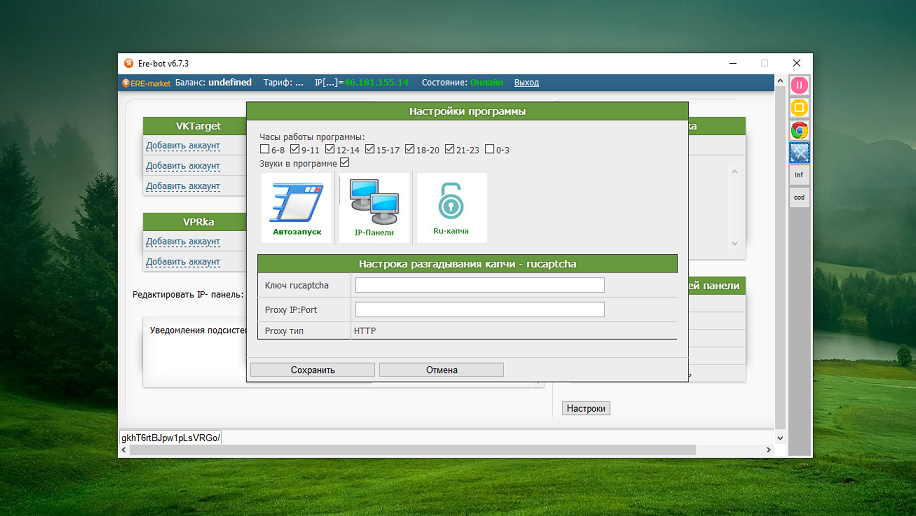Toggle the 15-17 hours checkbox
The width and height of the screenshot is (916, 516).
(370, 149)
